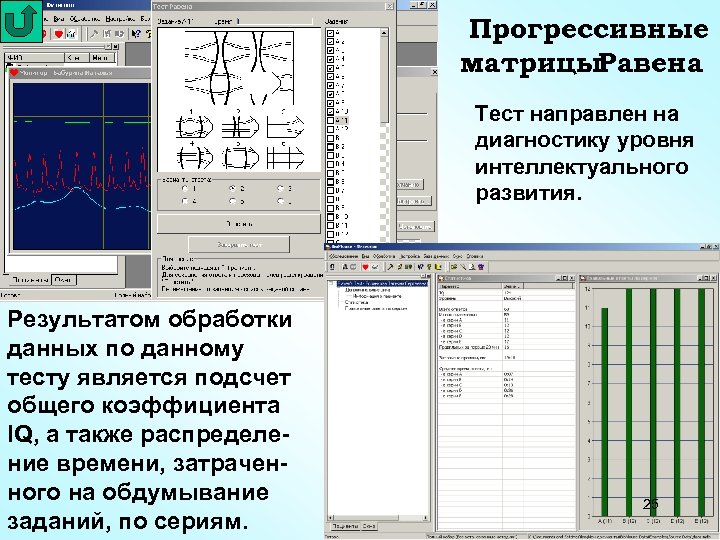Switch to Окна tab in top-left window

[63, 280]
